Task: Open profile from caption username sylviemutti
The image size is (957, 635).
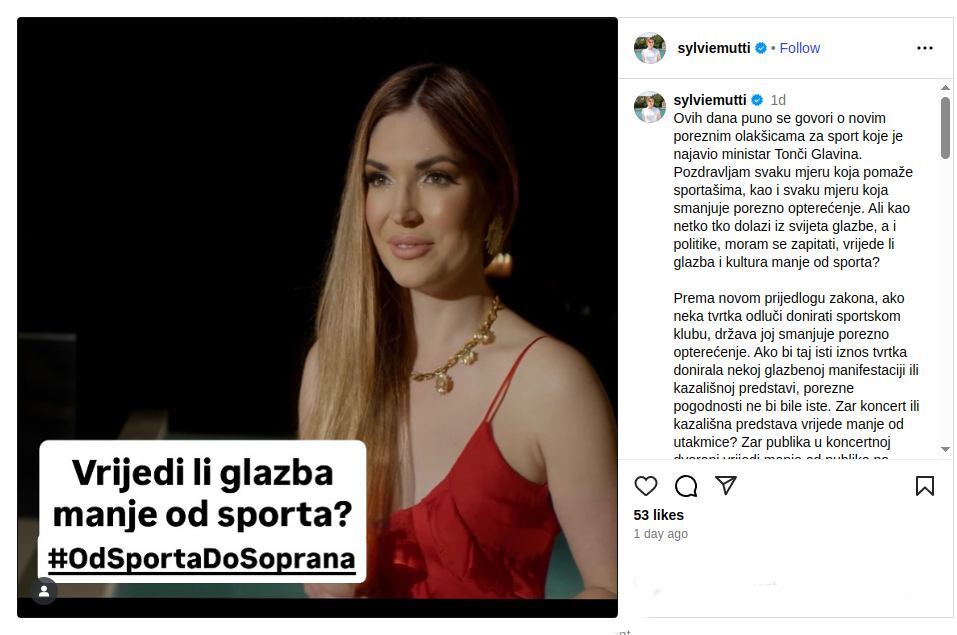Action: tap(710, 100)
